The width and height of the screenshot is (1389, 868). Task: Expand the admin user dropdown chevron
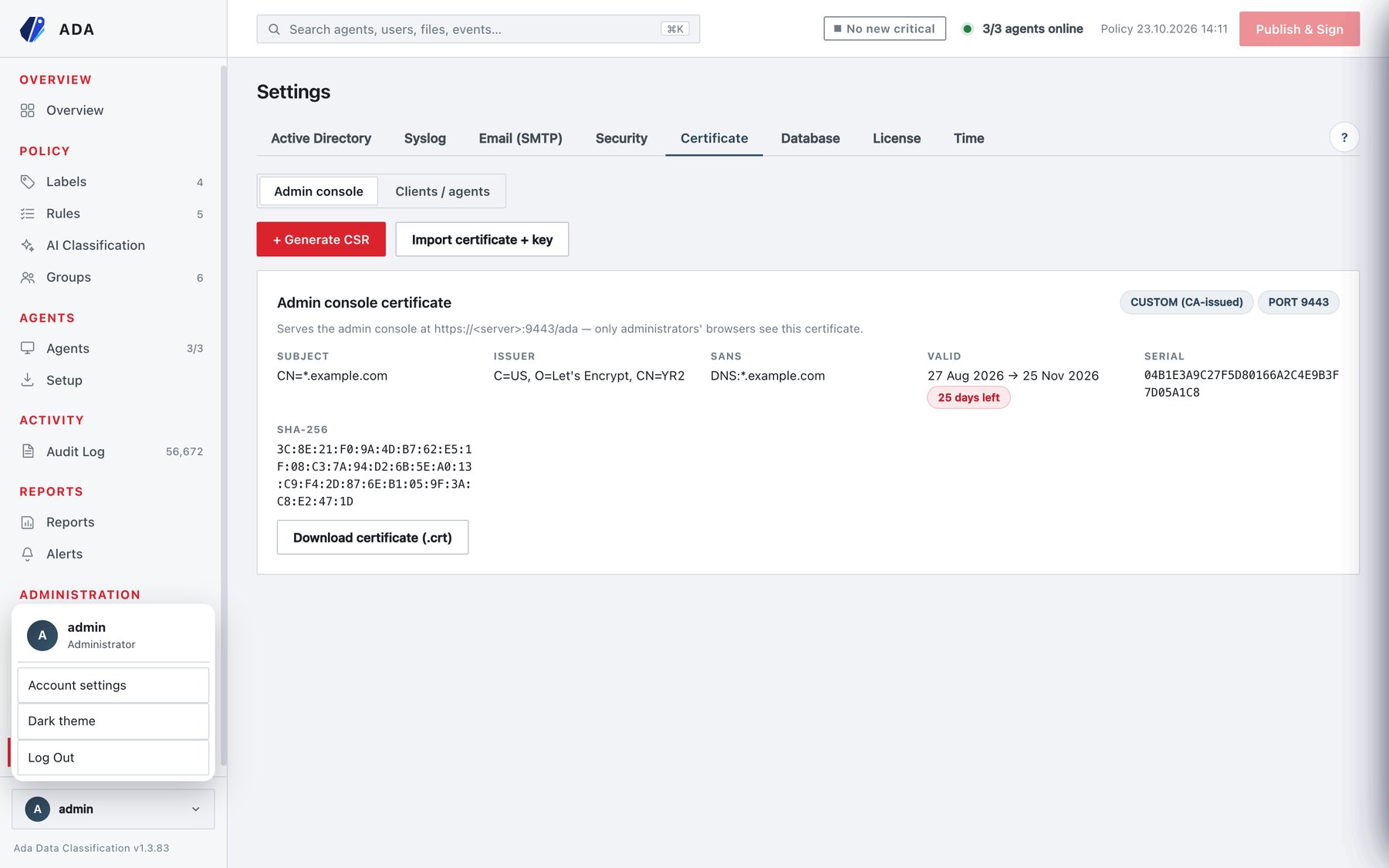(x=196, y=809)
